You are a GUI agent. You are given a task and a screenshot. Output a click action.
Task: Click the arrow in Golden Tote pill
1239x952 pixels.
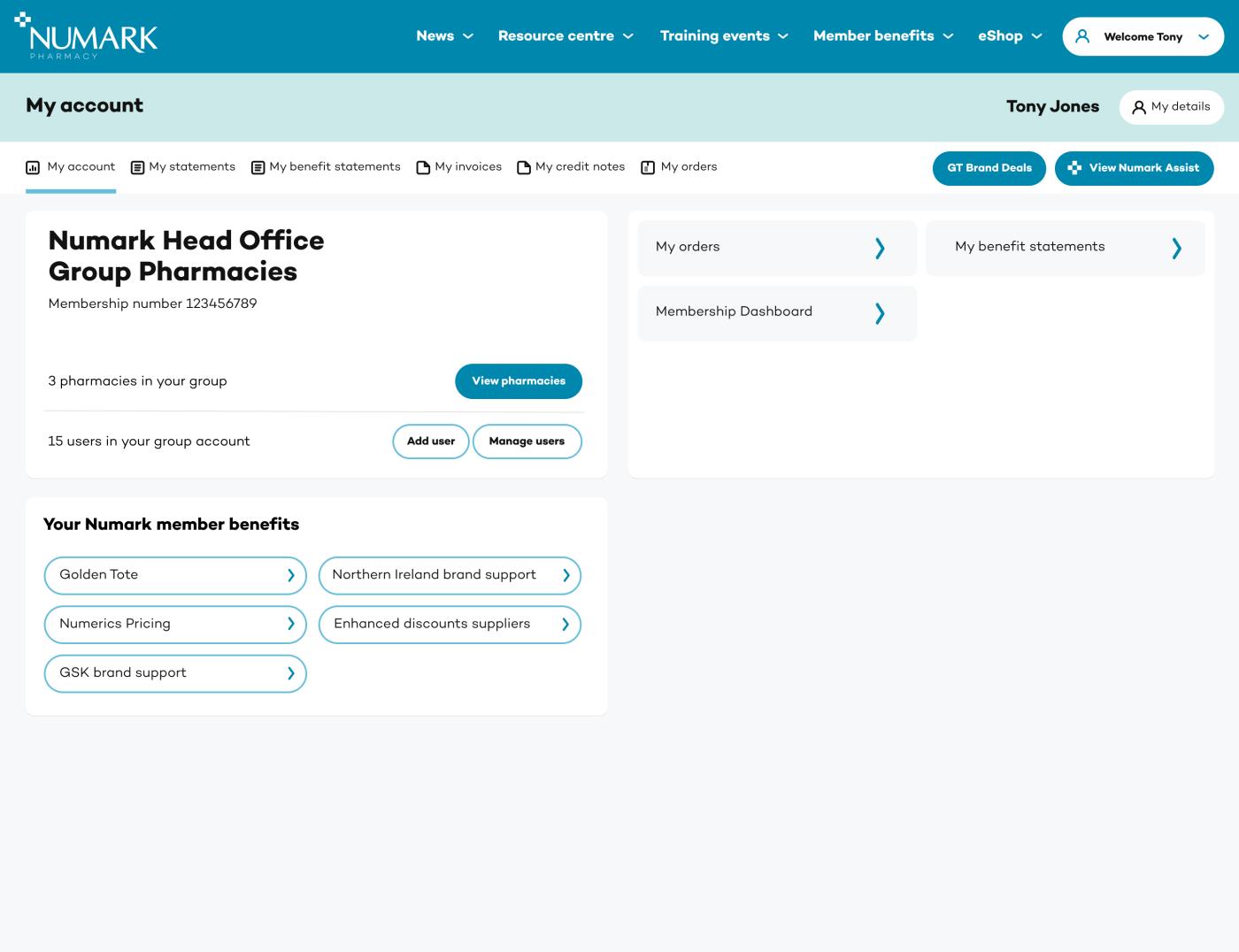click(290, 575)
